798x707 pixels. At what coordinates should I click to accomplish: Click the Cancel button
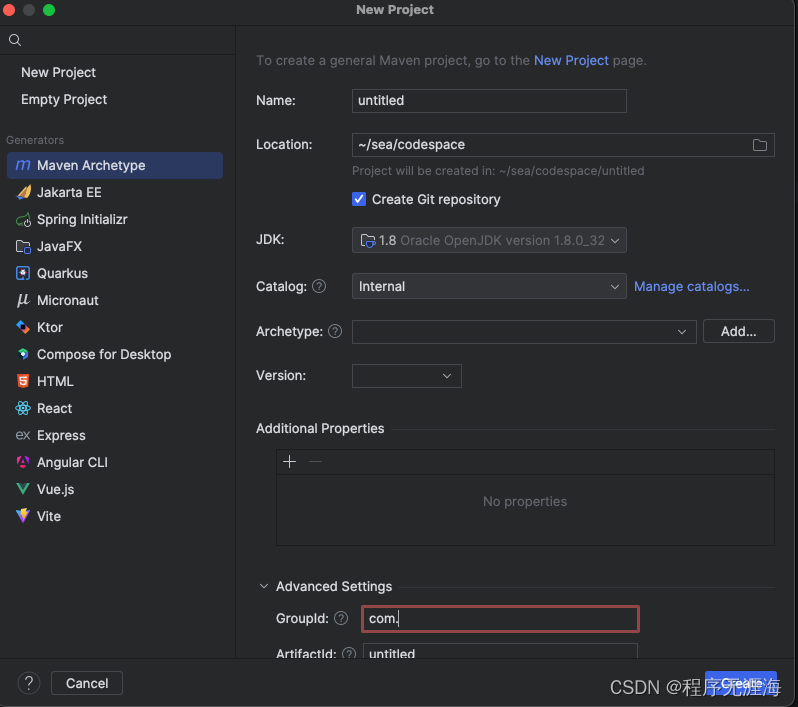(x=87, y=683)
